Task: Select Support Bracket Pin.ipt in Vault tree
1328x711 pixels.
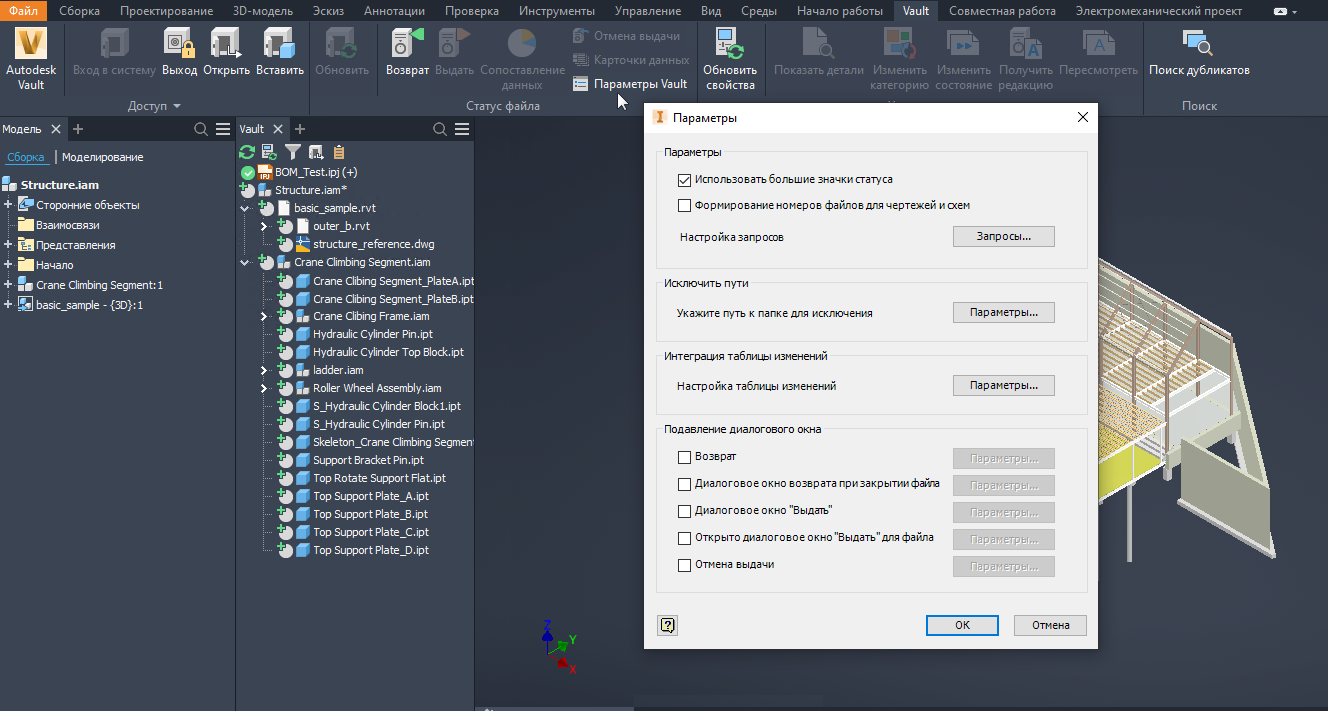Action: tap(368, 460)
